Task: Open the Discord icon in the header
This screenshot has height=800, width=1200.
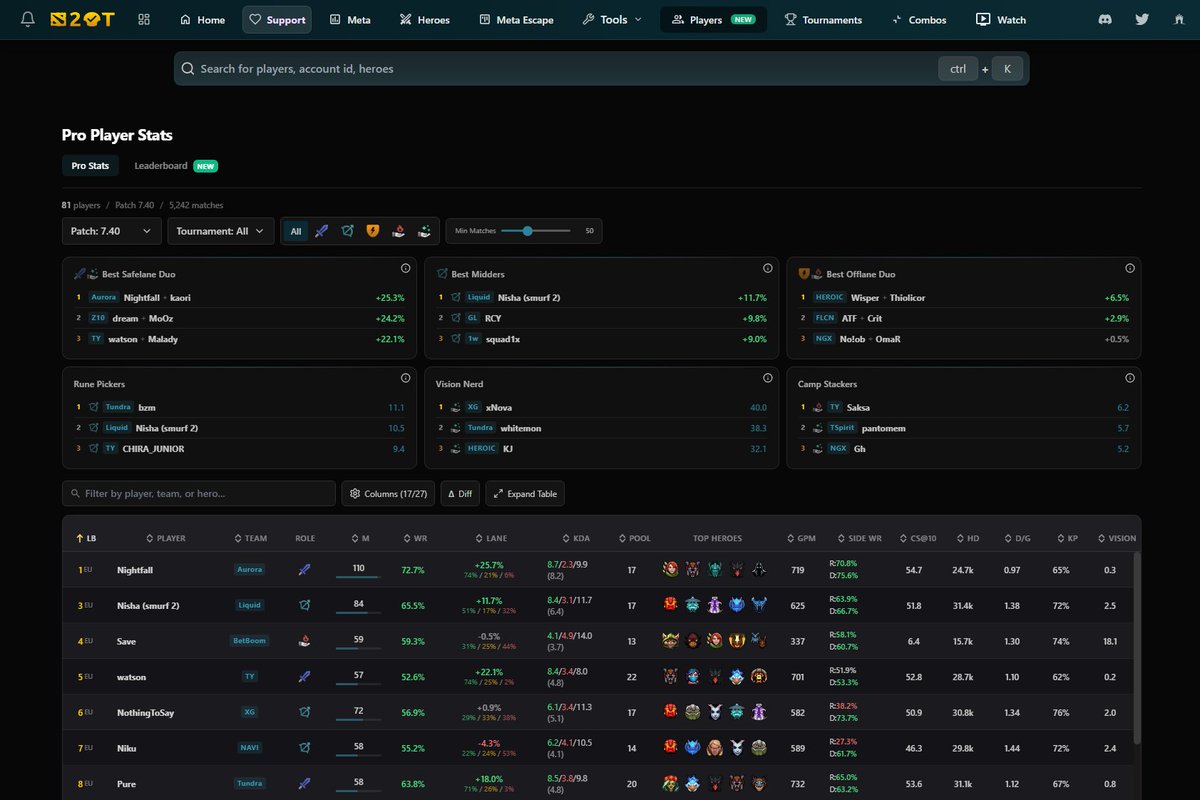Action: point(1105,19)
